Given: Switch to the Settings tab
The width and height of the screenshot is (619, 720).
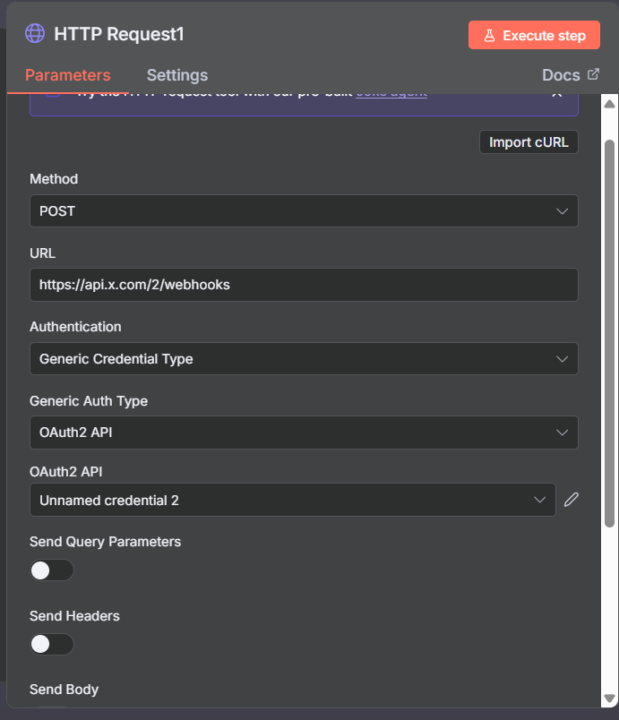Looking at the screenshot, I should point(177,75).
